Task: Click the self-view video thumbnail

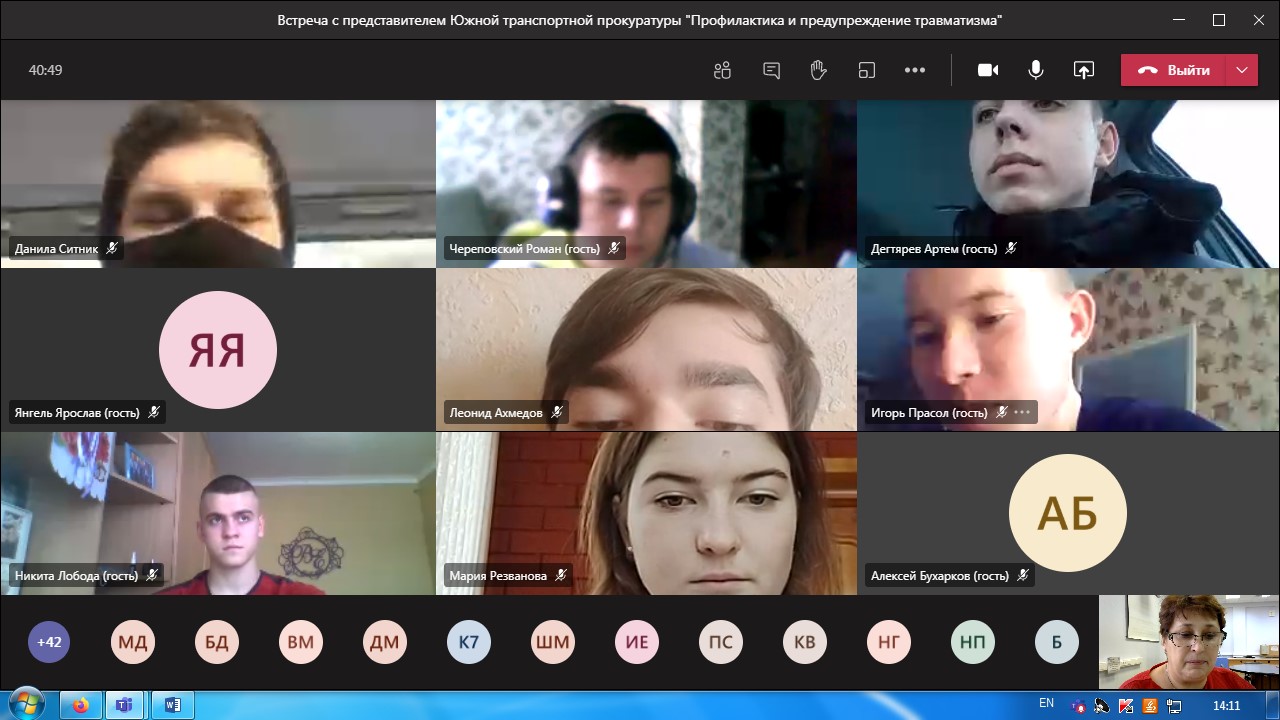Action: click(1189, 642)
